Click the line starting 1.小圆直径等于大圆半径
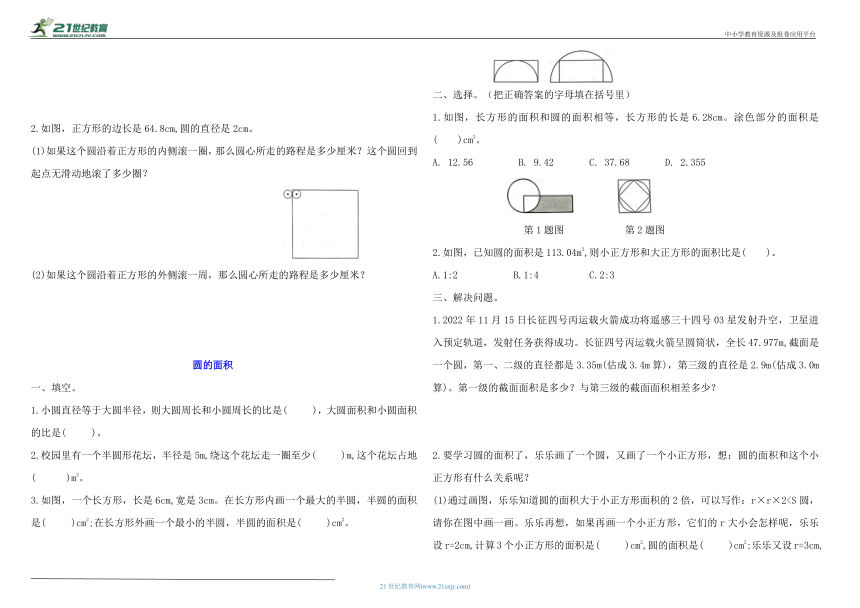The height and width of the screenshot is (608, 860). [x=224, y=410]
